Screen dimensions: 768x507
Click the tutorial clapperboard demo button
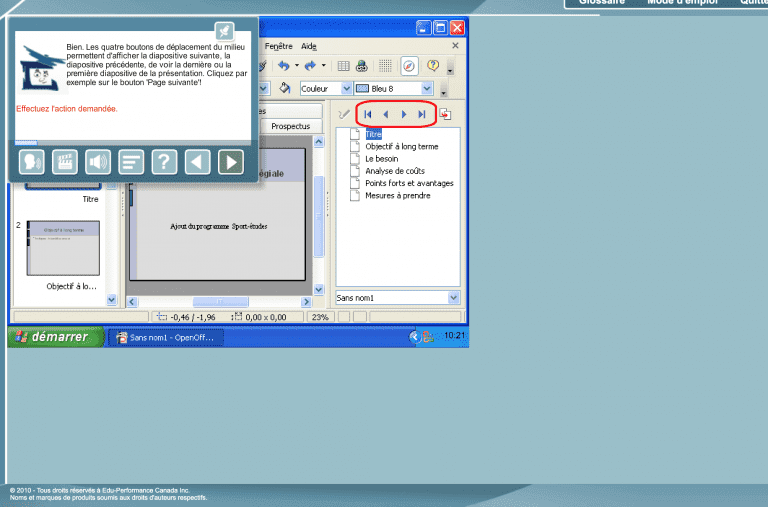(x=65, y=162)
